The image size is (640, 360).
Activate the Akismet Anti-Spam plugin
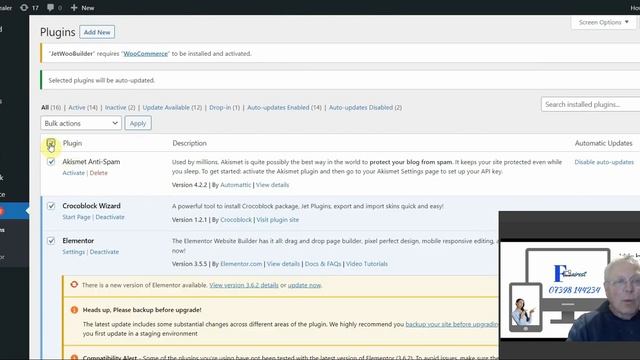click(x=73, y=173)
